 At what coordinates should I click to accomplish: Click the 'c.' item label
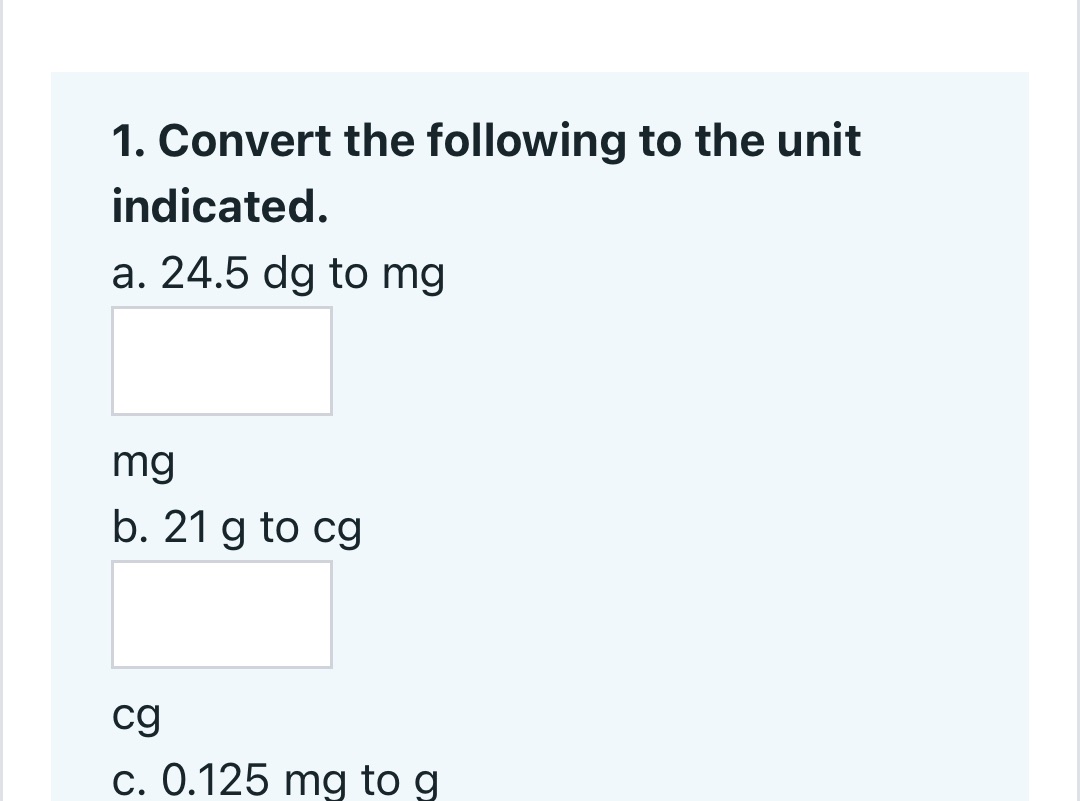(x=128, y=779)
